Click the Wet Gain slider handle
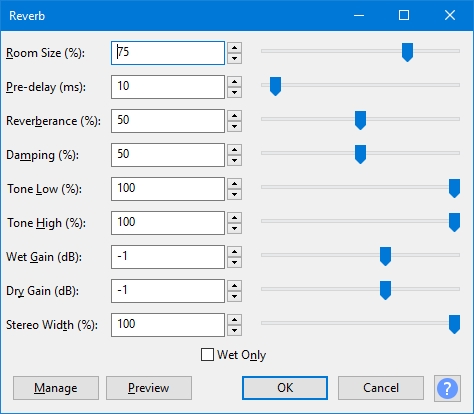474x414 pixels. pos(385,256)
